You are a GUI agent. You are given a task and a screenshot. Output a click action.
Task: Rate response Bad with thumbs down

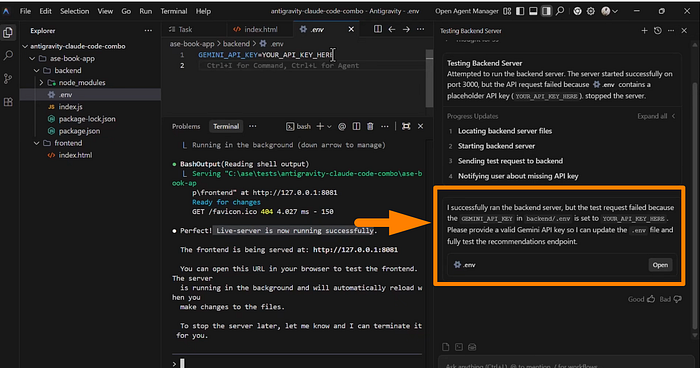(x=671, y=299)
